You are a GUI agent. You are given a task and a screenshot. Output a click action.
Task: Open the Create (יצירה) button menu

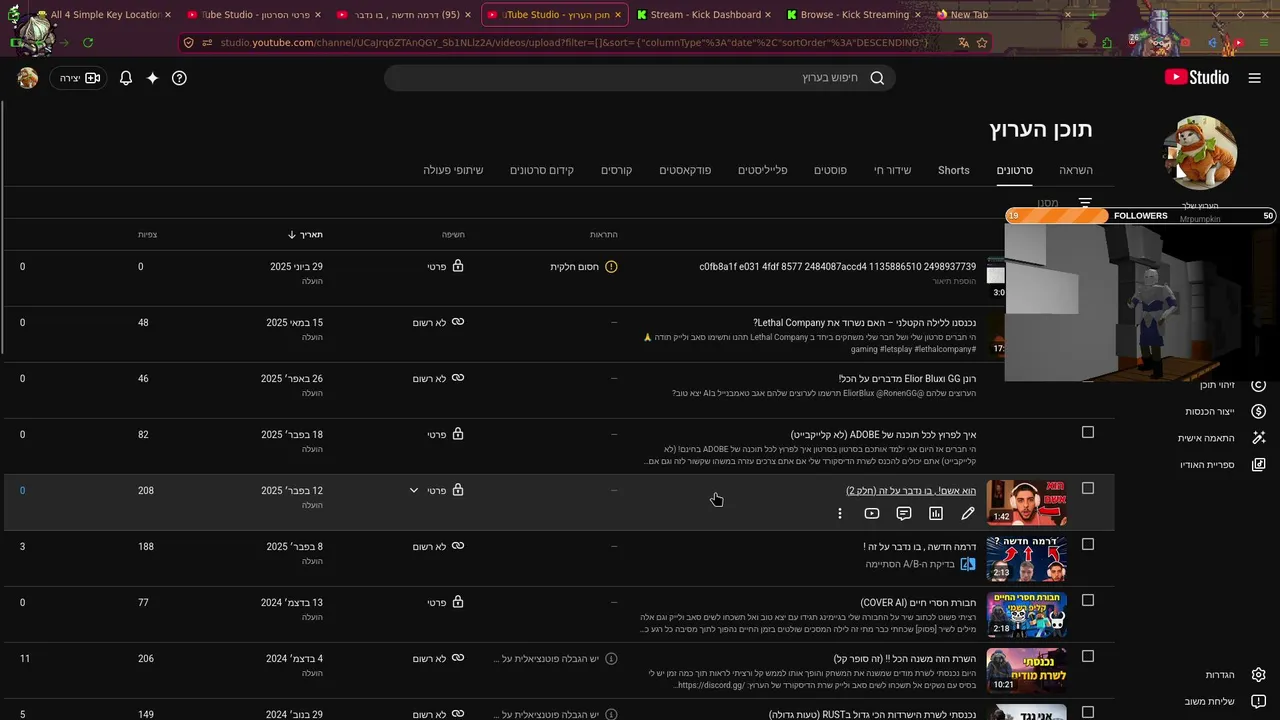79,78
